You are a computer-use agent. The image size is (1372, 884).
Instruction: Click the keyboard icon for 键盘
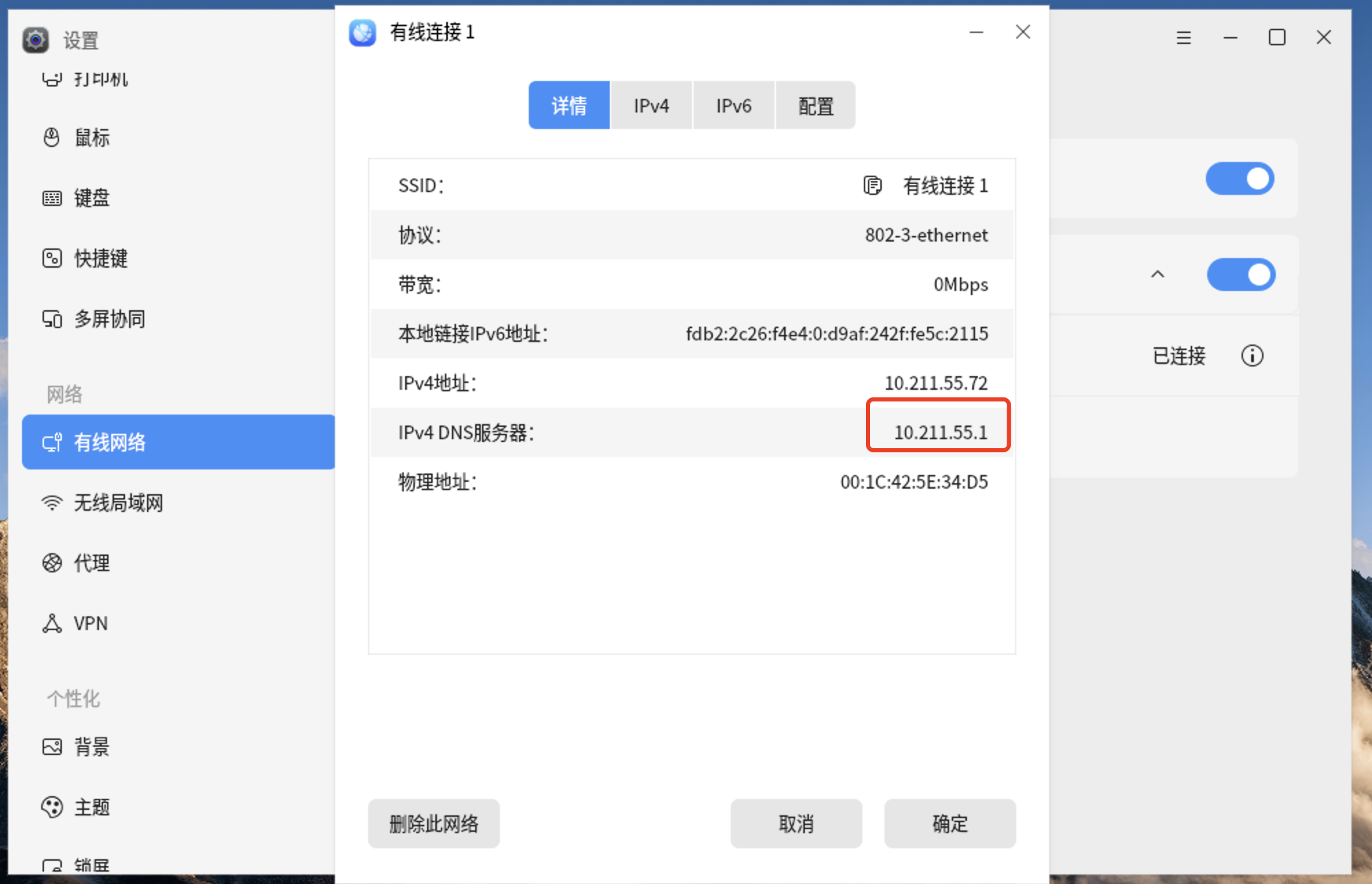pyautogui.click(x=52, y=198)
